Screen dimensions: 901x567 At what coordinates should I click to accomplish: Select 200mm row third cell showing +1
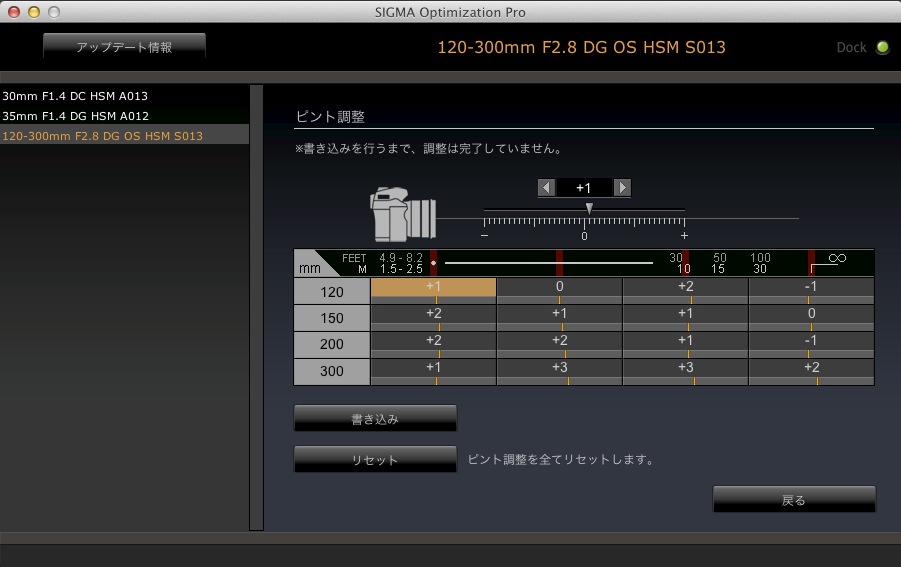pos(686,345)
